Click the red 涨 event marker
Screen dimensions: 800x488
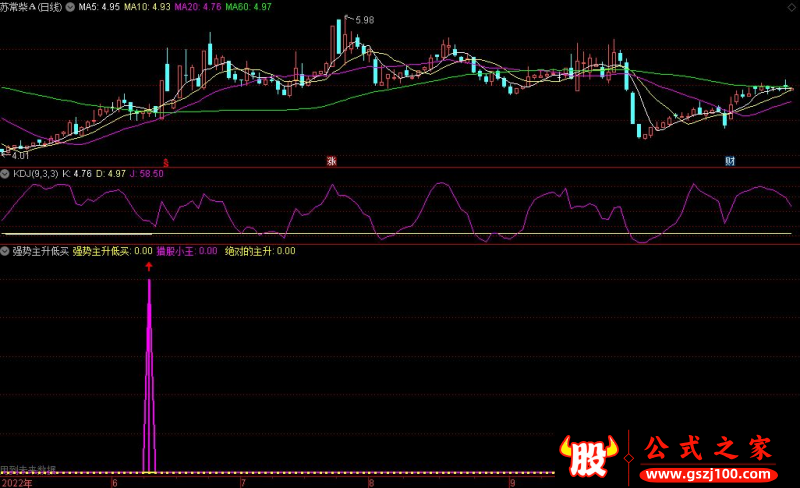(x=331, y=161)
